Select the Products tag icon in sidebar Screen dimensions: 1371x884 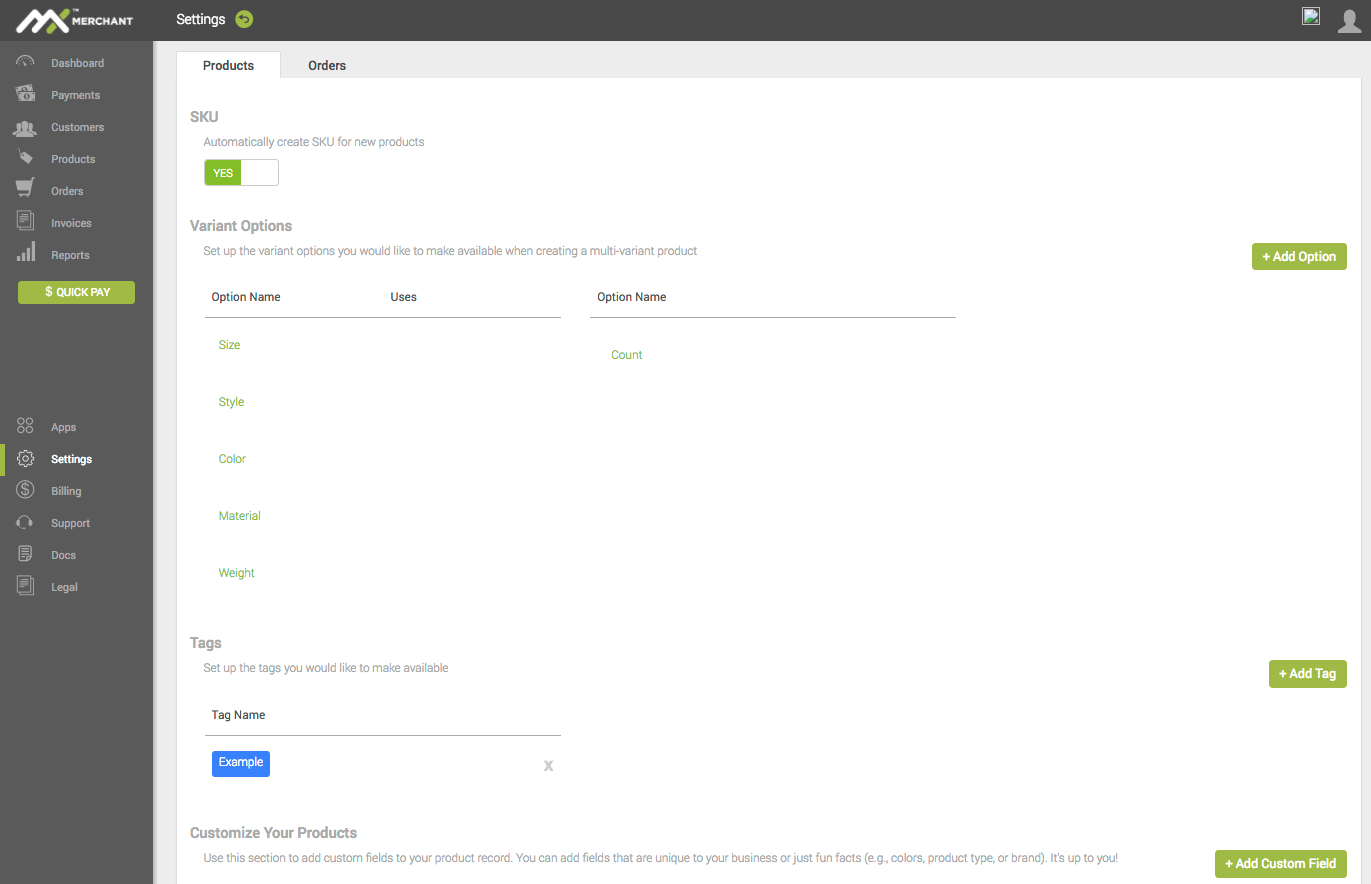pos(26,158)
